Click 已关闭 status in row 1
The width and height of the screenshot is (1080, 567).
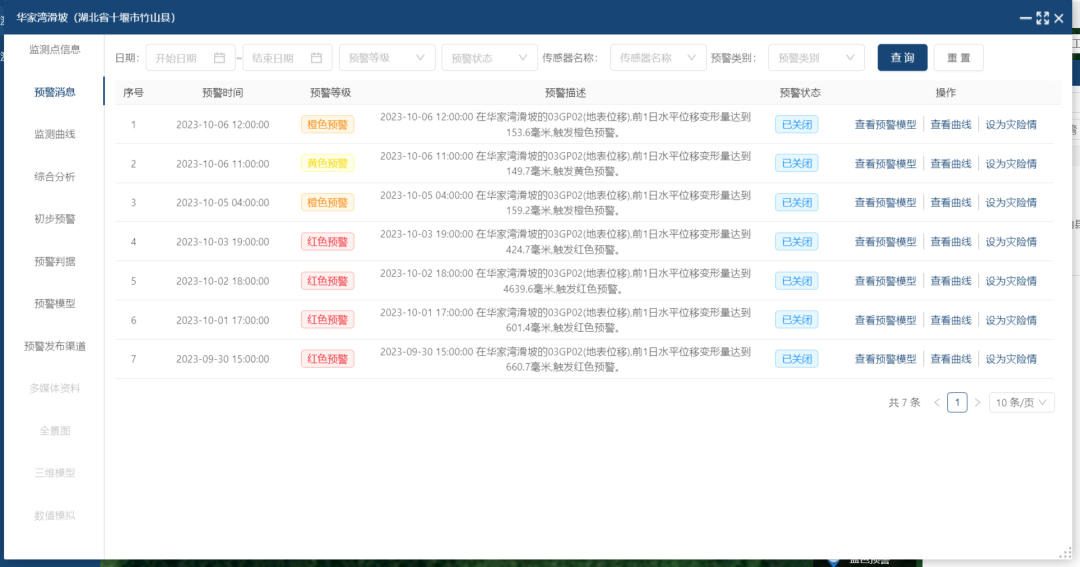[797, 125]
